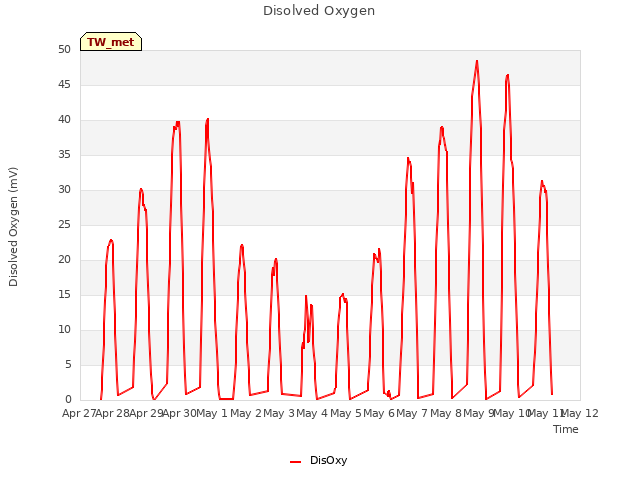Click the peak near 31 on May 11

click(x=542, y=181)
